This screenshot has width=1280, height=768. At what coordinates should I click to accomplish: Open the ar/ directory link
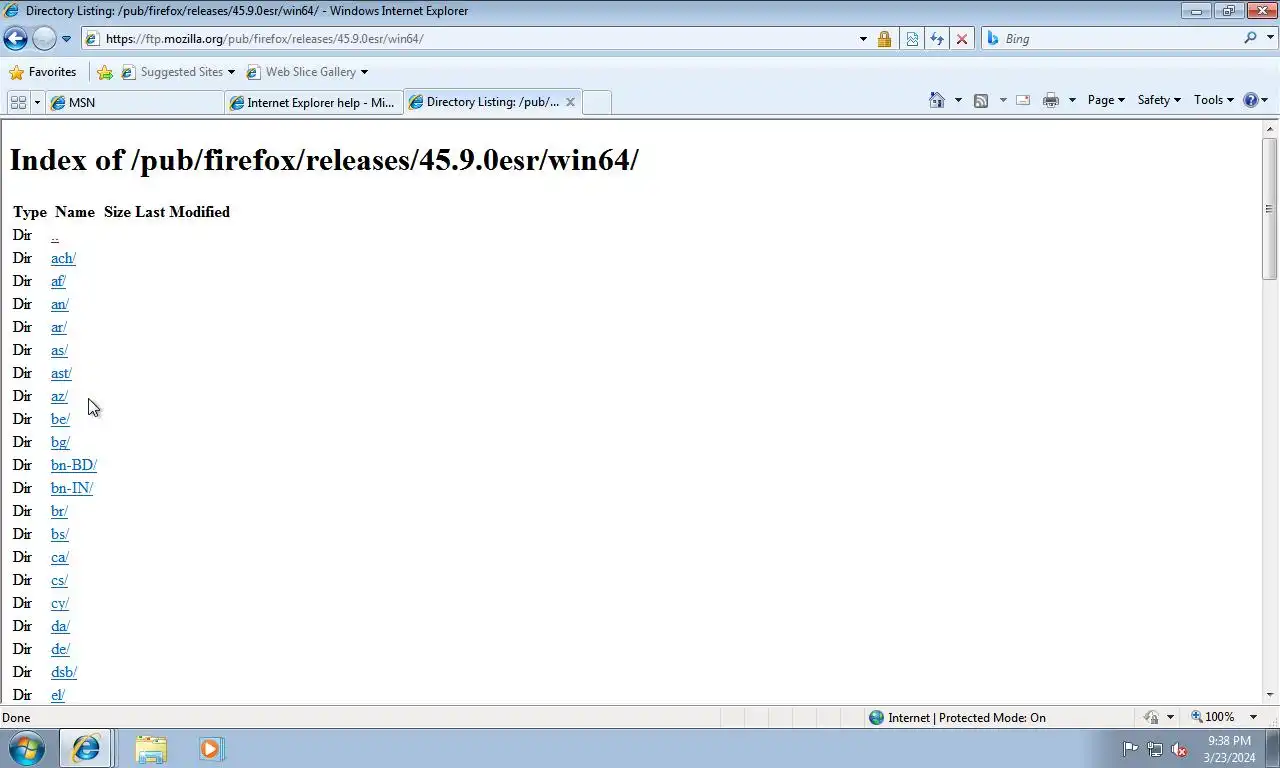(x=59, y=327)
